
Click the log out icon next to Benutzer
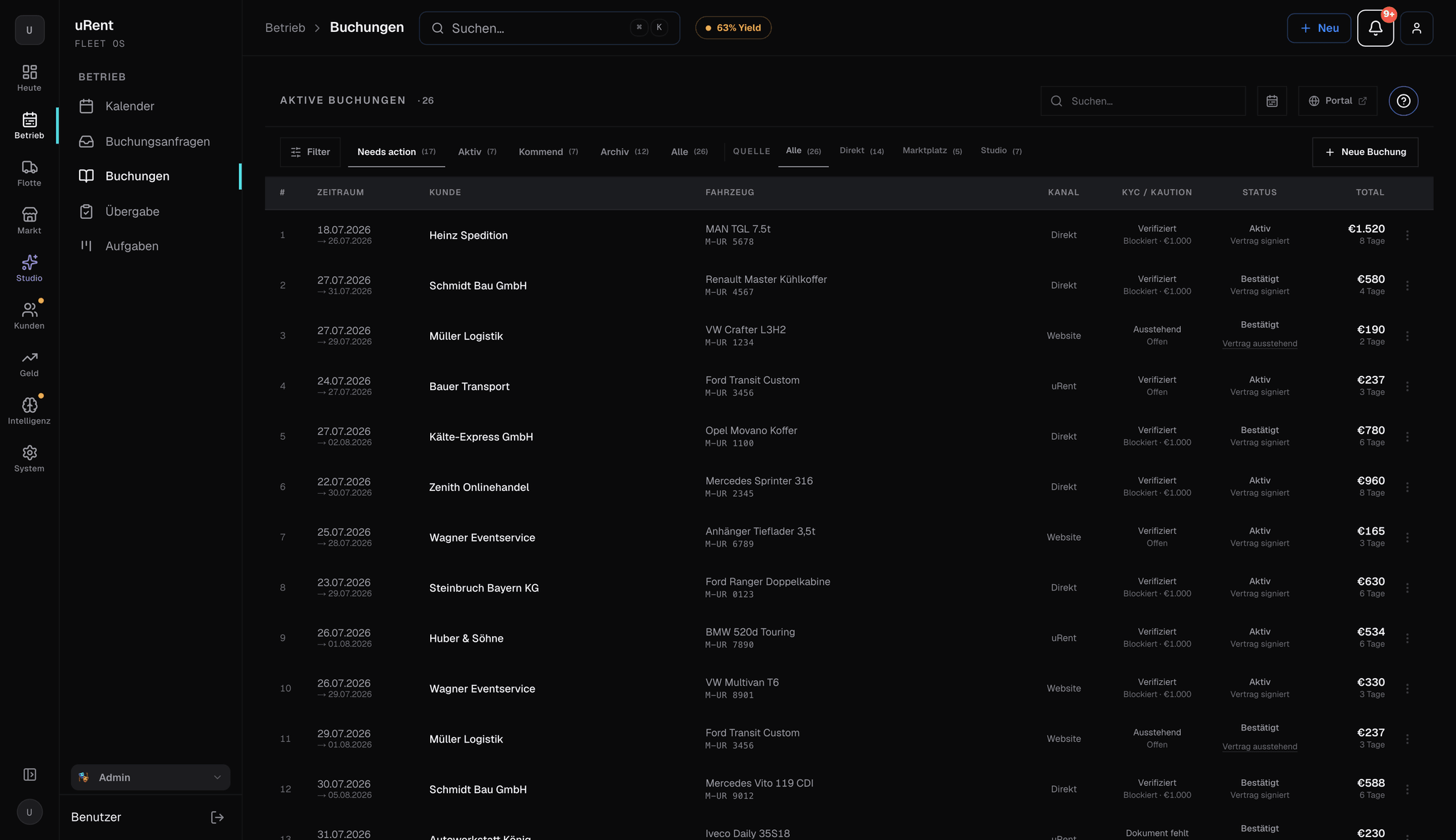coord(218,817)
